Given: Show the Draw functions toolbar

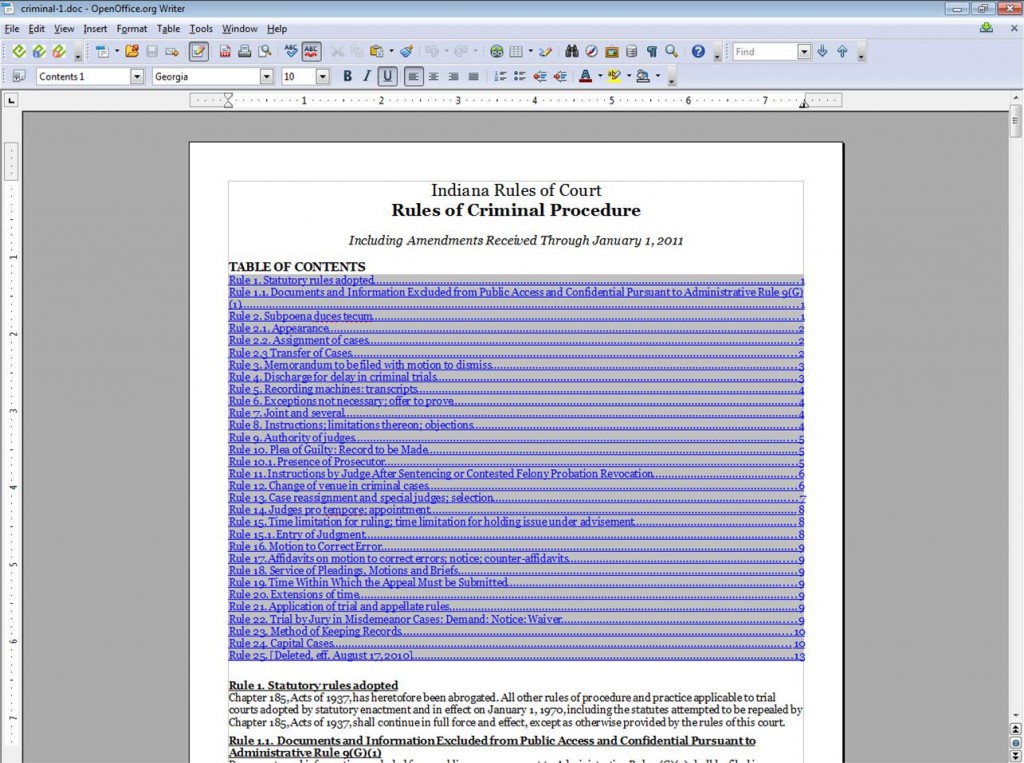Looking at the screenshot, I should [545, 52].
